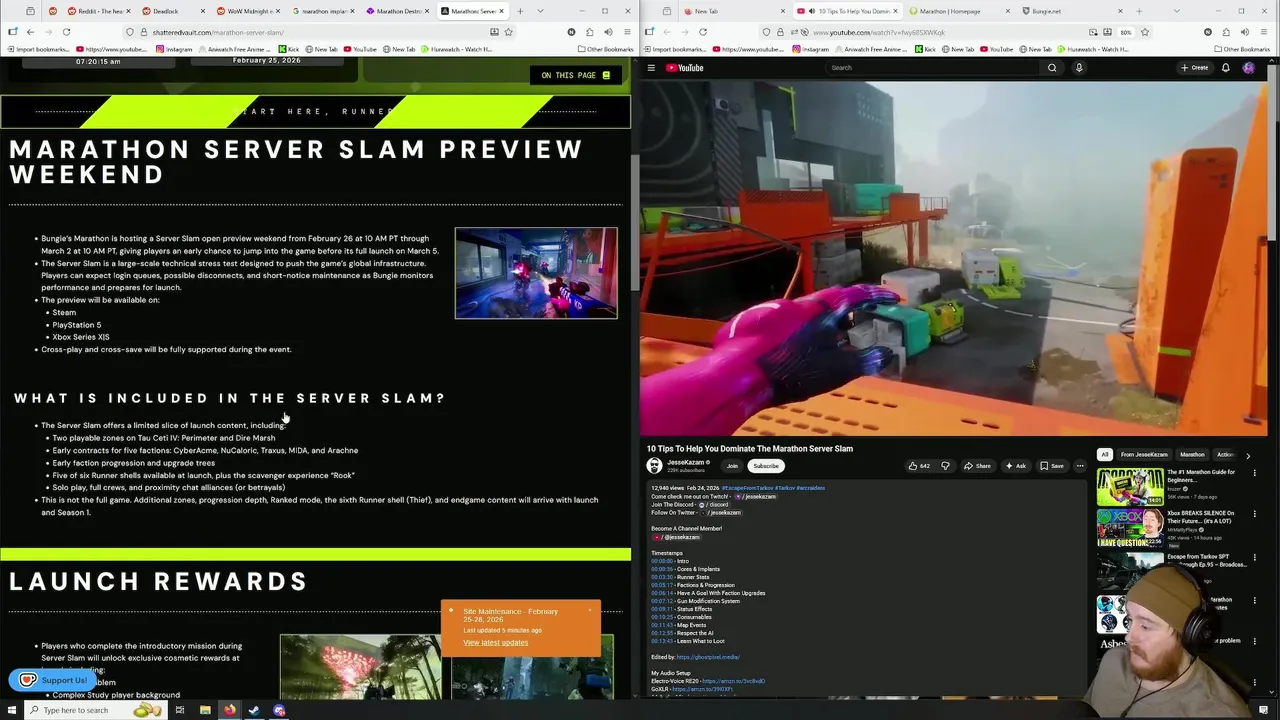Viewport: 1280px width, 720px height.
Task: Select 'From JesseKazam' filter chip
Action: point(1144,455)
